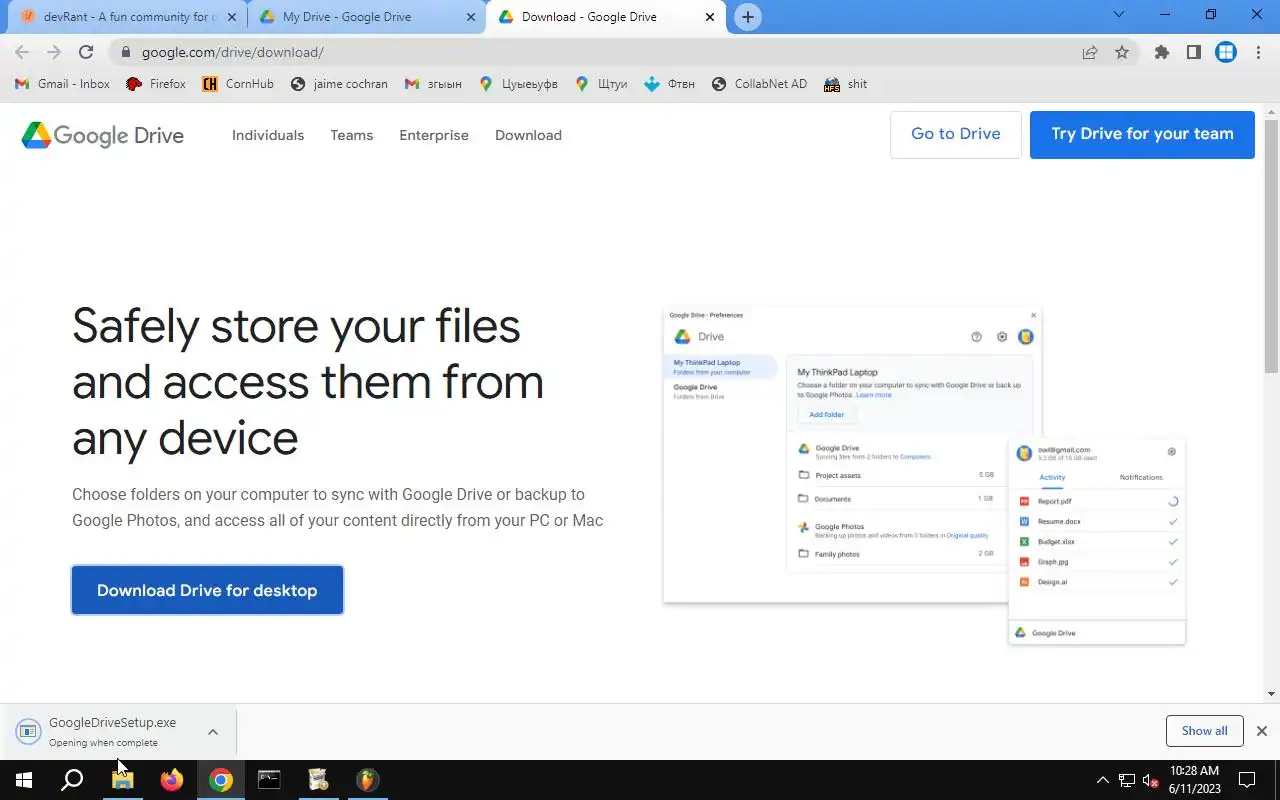Image resolution: width=1280 pixels, height=800 pixels.
Task: Open the Цуыеьуфв maps bookmark
Action: coord(518,84)
